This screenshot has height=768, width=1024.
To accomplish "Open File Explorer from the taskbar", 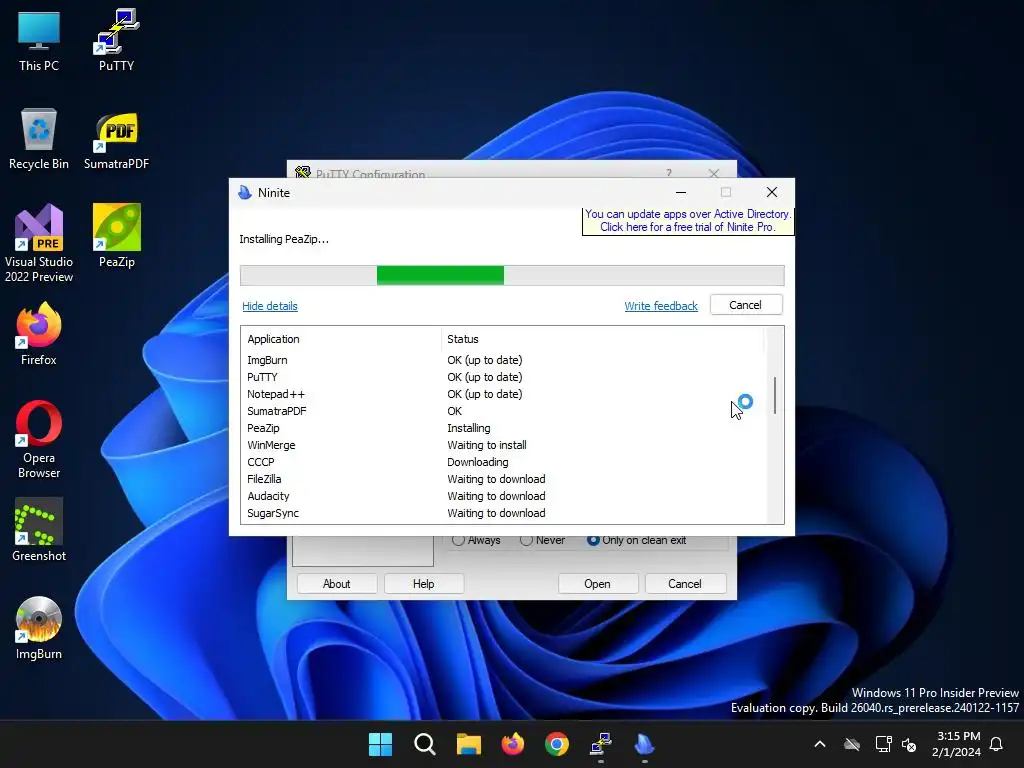I will coord(468,744).
